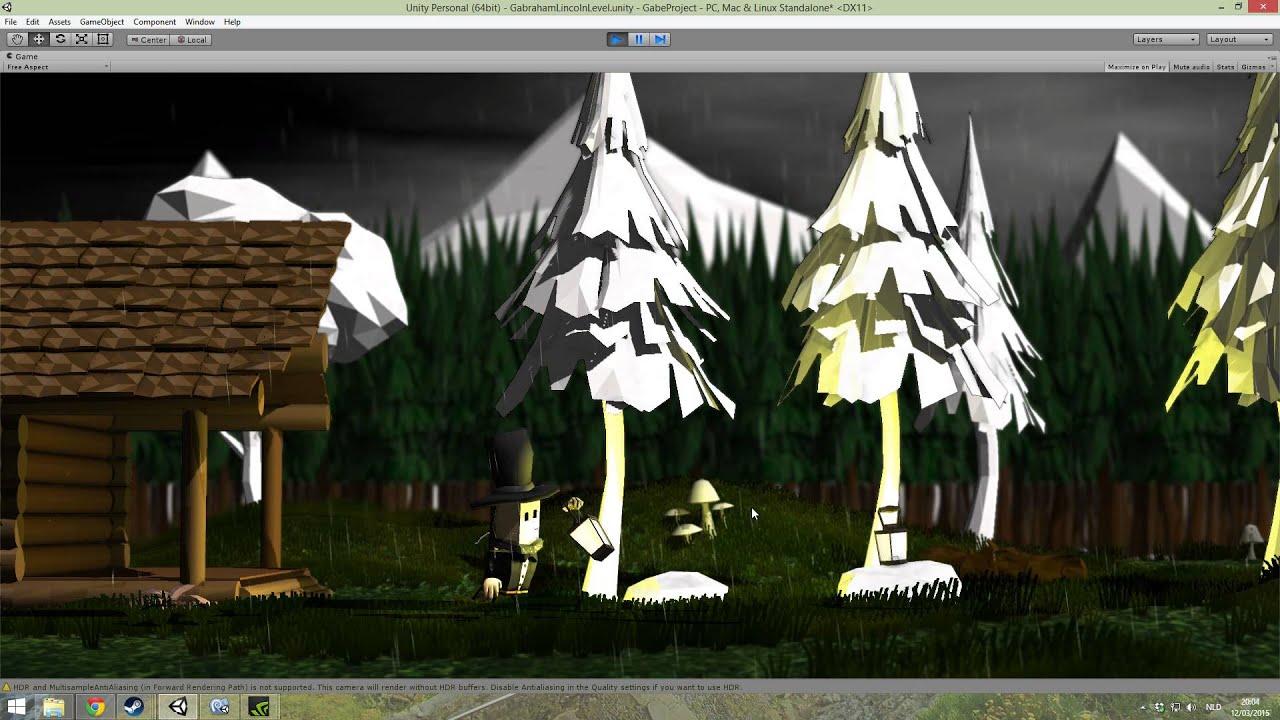Viewport: 1280px width, 720px height.
Task: Open the Component menu
Action: [x=154, y=22]
